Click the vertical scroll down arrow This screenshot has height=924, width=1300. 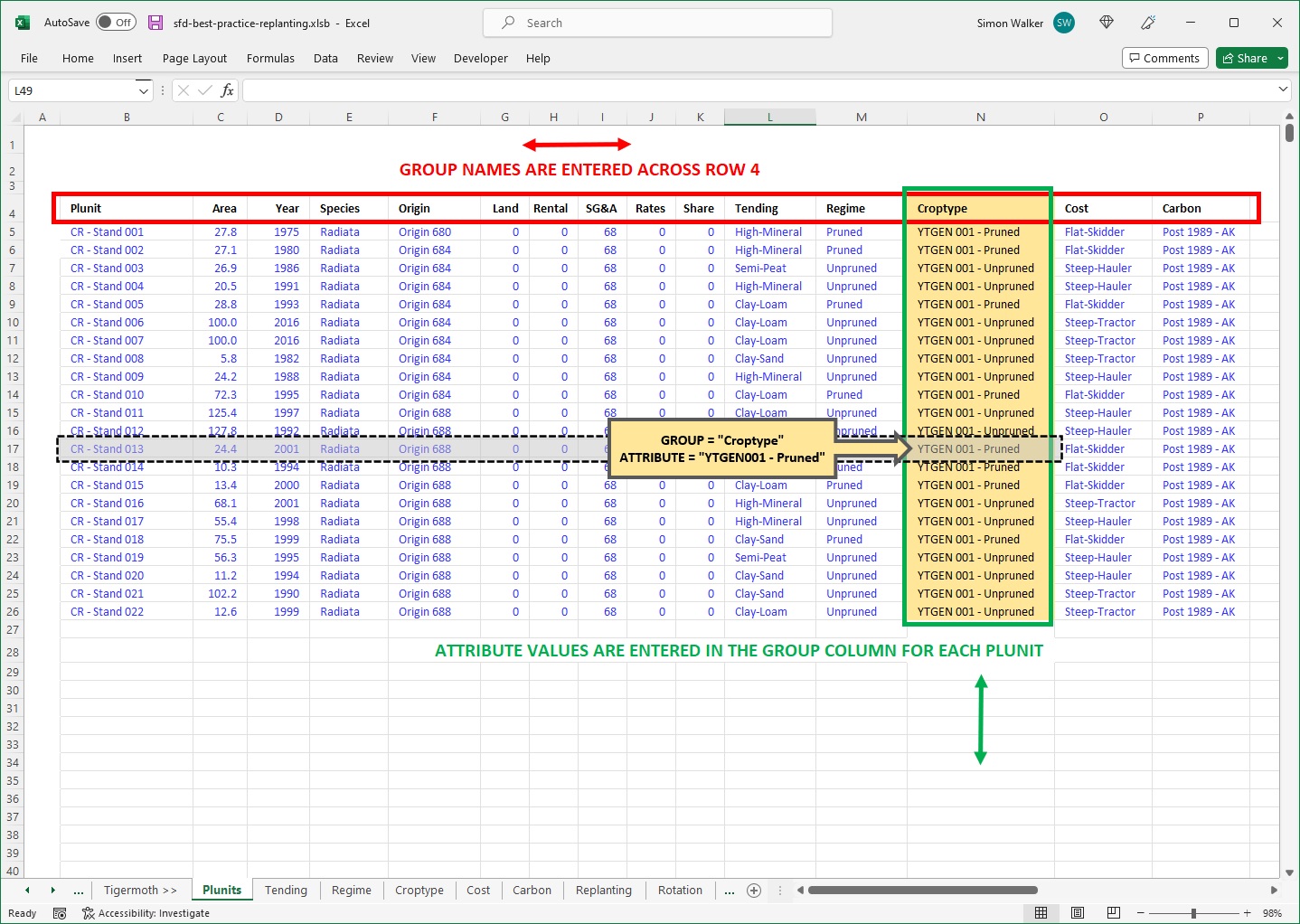point(1289,872)
